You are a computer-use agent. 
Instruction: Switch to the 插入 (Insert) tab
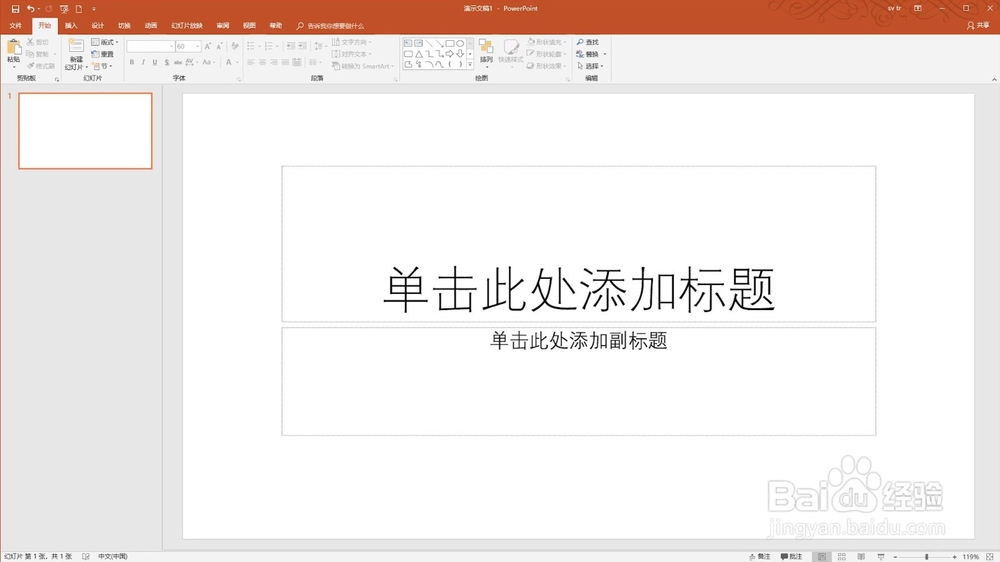[x=71, y=26]
